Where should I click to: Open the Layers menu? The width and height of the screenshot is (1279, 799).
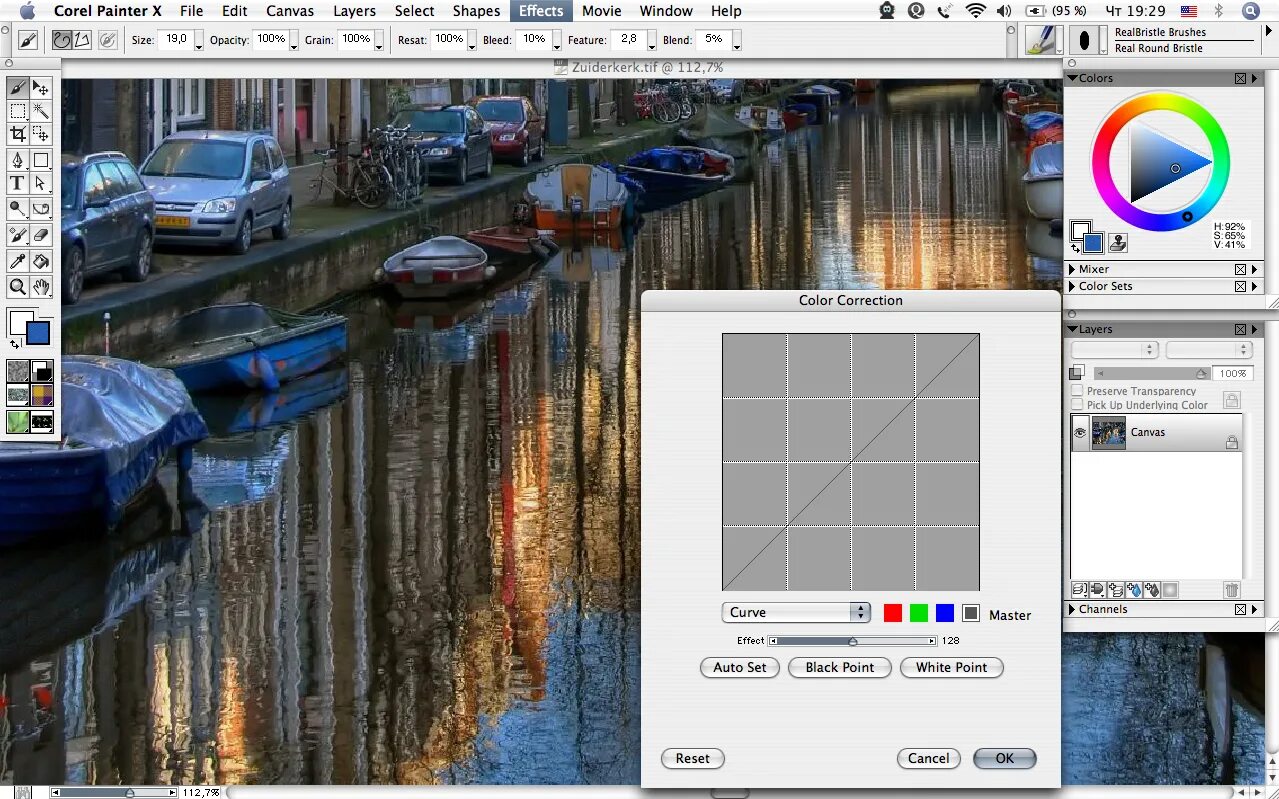click(355, 11)
